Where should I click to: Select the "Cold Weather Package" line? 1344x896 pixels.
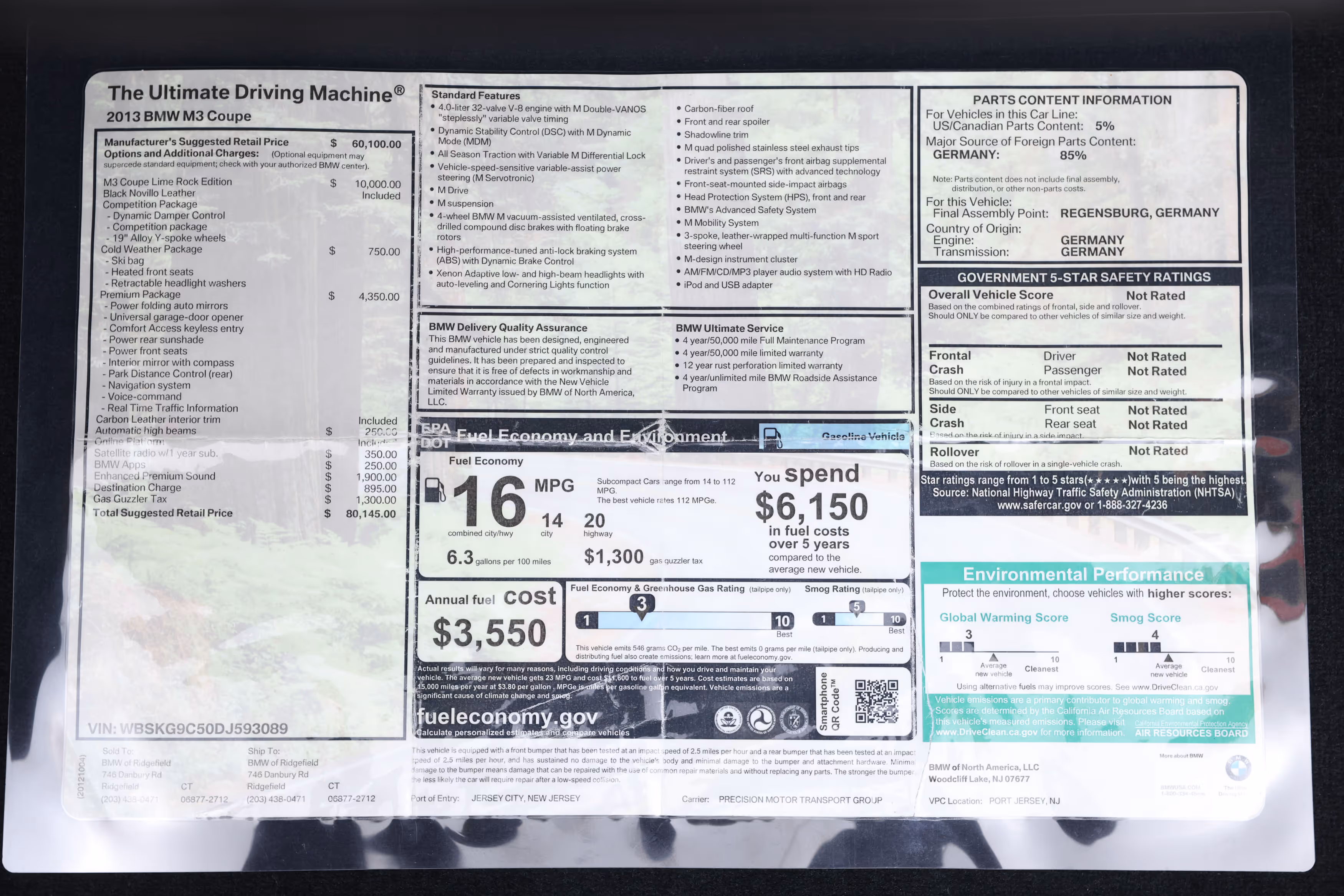pyautogui.click(x=151, y=249)
